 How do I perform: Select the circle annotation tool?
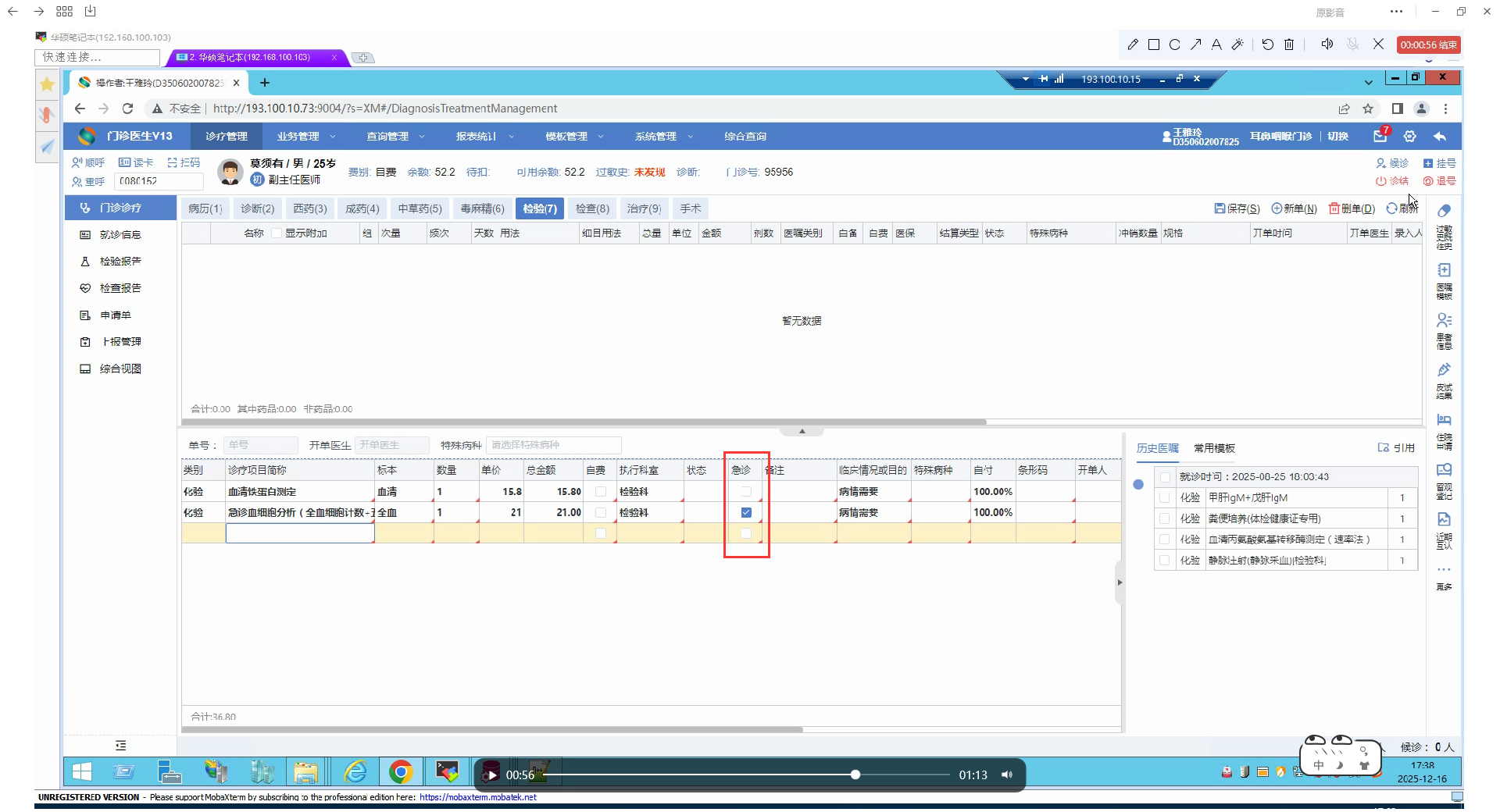tap(1175, 45)
